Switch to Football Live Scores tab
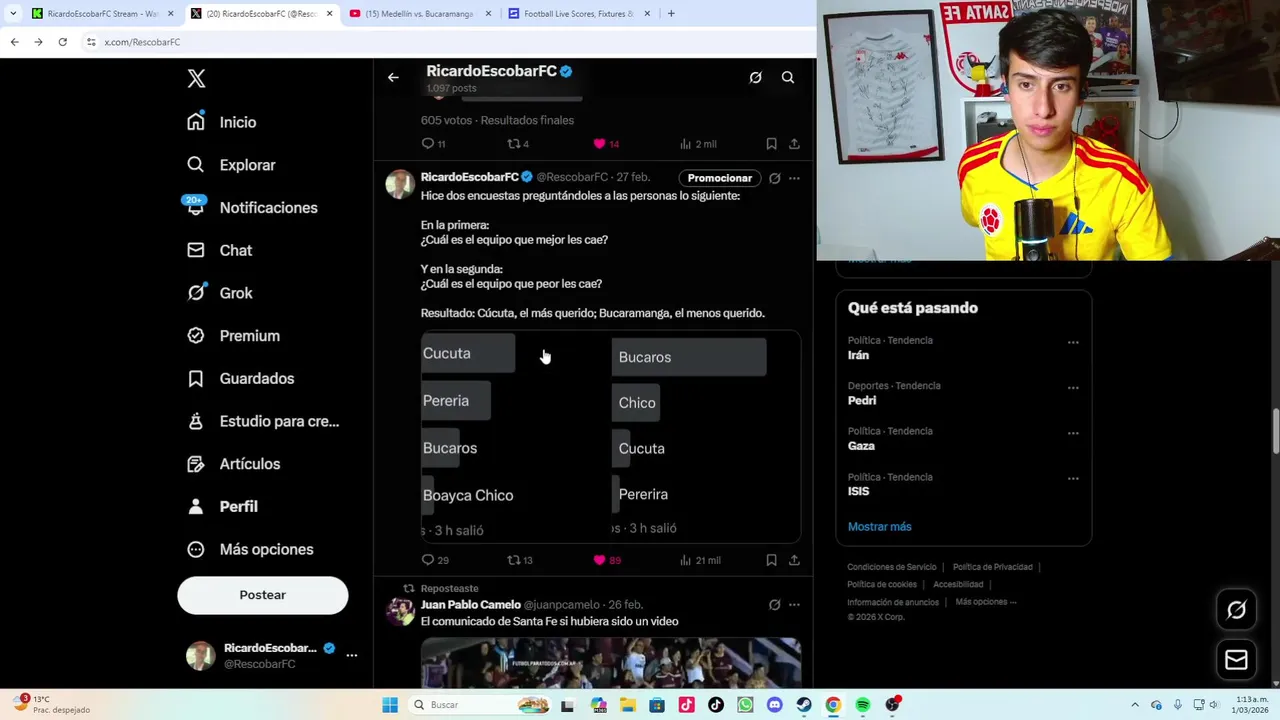This screenshot has height=720, width=1280. 578,14
